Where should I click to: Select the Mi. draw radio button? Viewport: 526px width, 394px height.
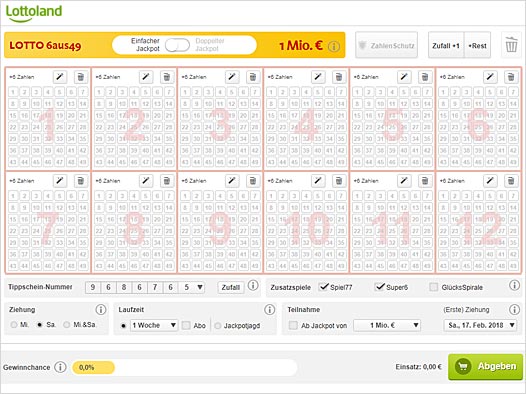coord(14,325)
